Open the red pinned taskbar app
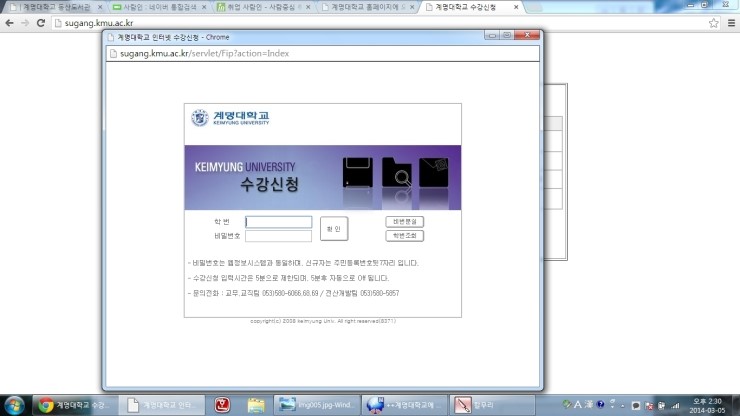Image resolution: width=740 pixels, height=416 pixels. pyautogui.click(x=222, y=405)
